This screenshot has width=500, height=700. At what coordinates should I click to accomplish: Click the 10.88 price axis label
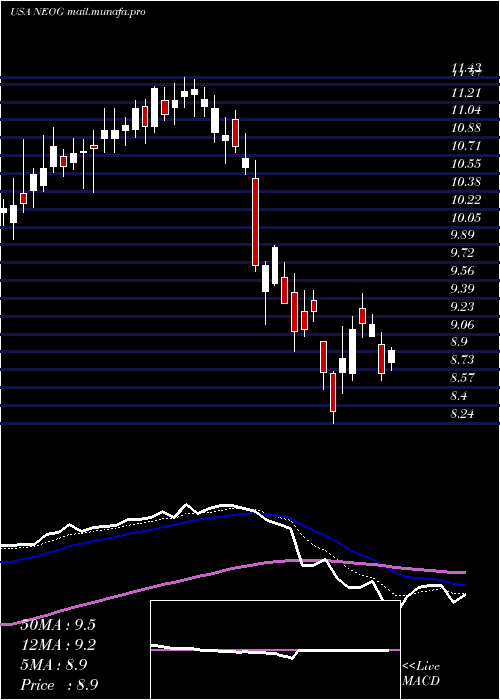coord(466,128)
